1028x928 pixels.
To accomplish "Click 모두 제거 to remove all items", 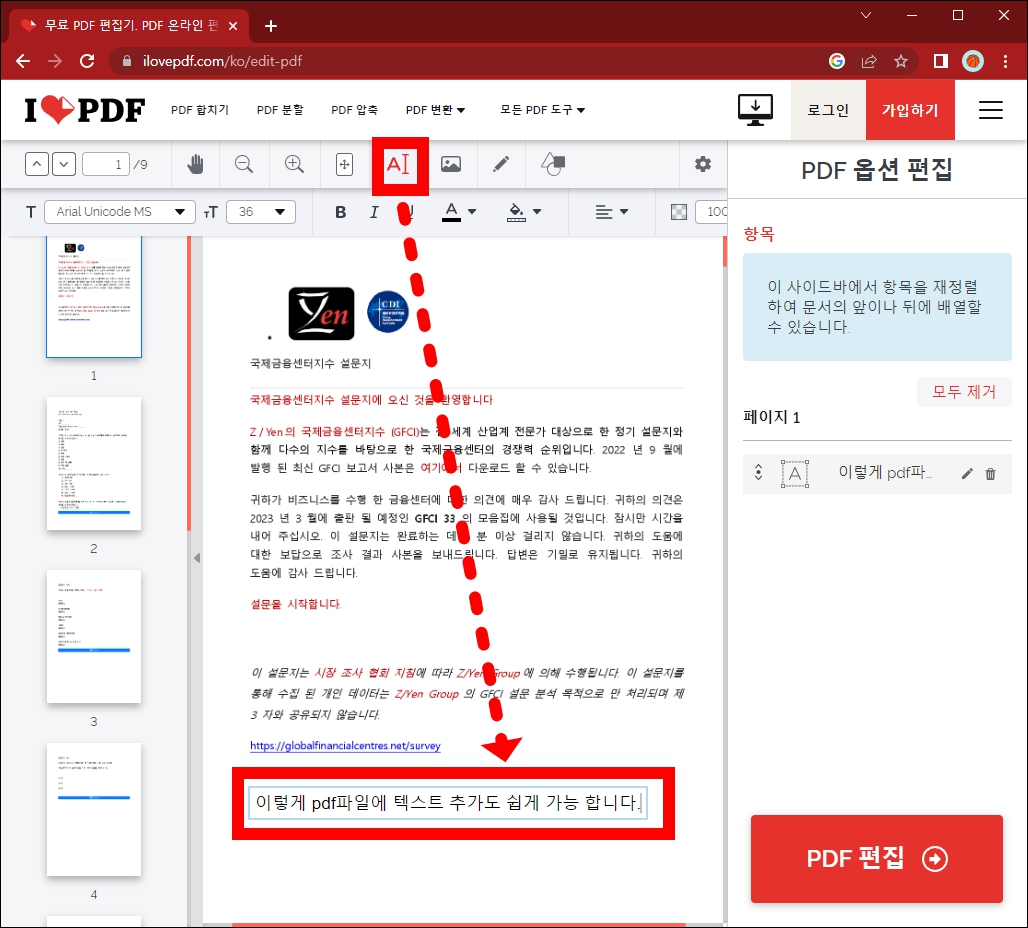I will (963, 392).
